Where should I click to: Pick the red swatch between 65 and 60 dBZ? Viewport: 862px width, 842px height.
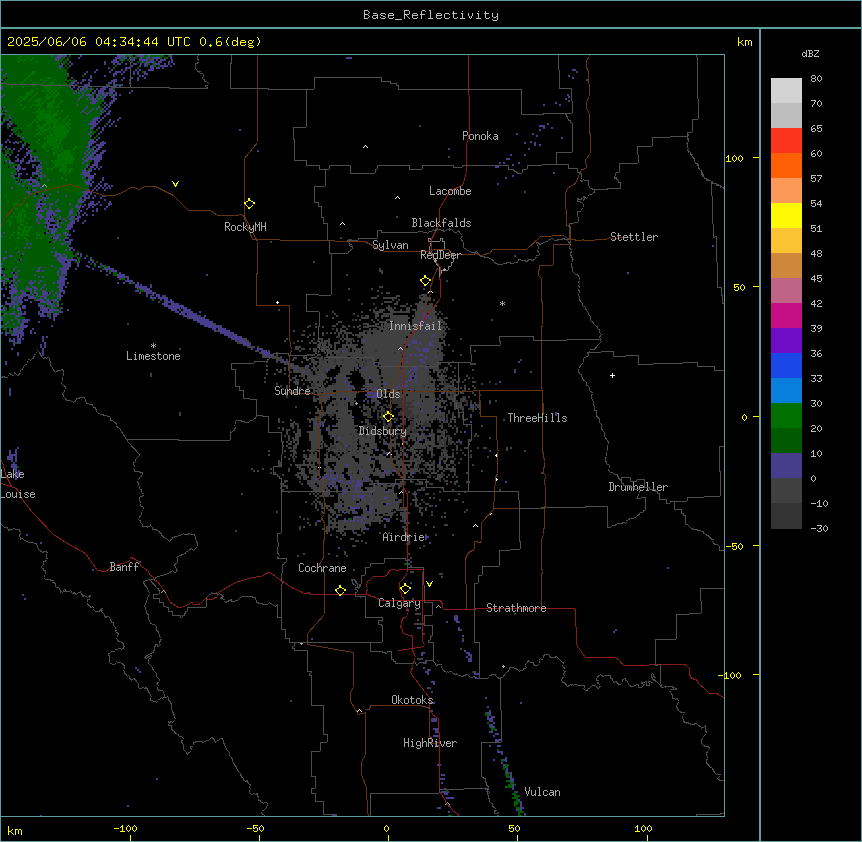click(x=786, y=140)
